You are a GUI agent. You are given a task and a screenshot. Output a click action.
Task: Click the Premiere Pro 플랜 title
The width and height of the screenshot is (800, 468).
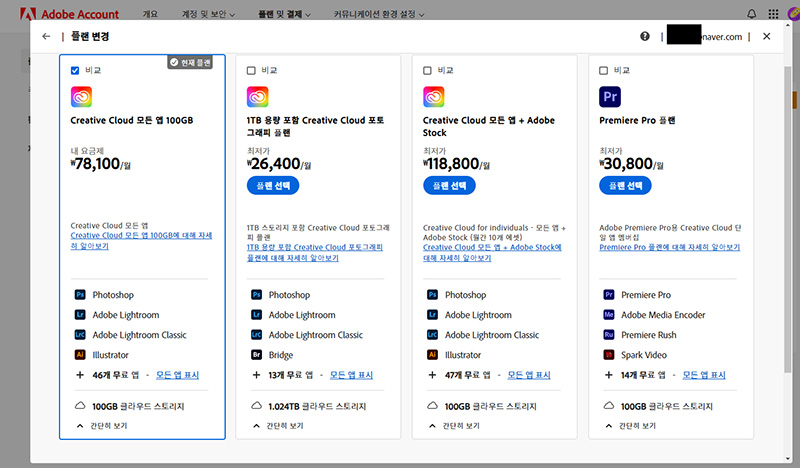637,120
